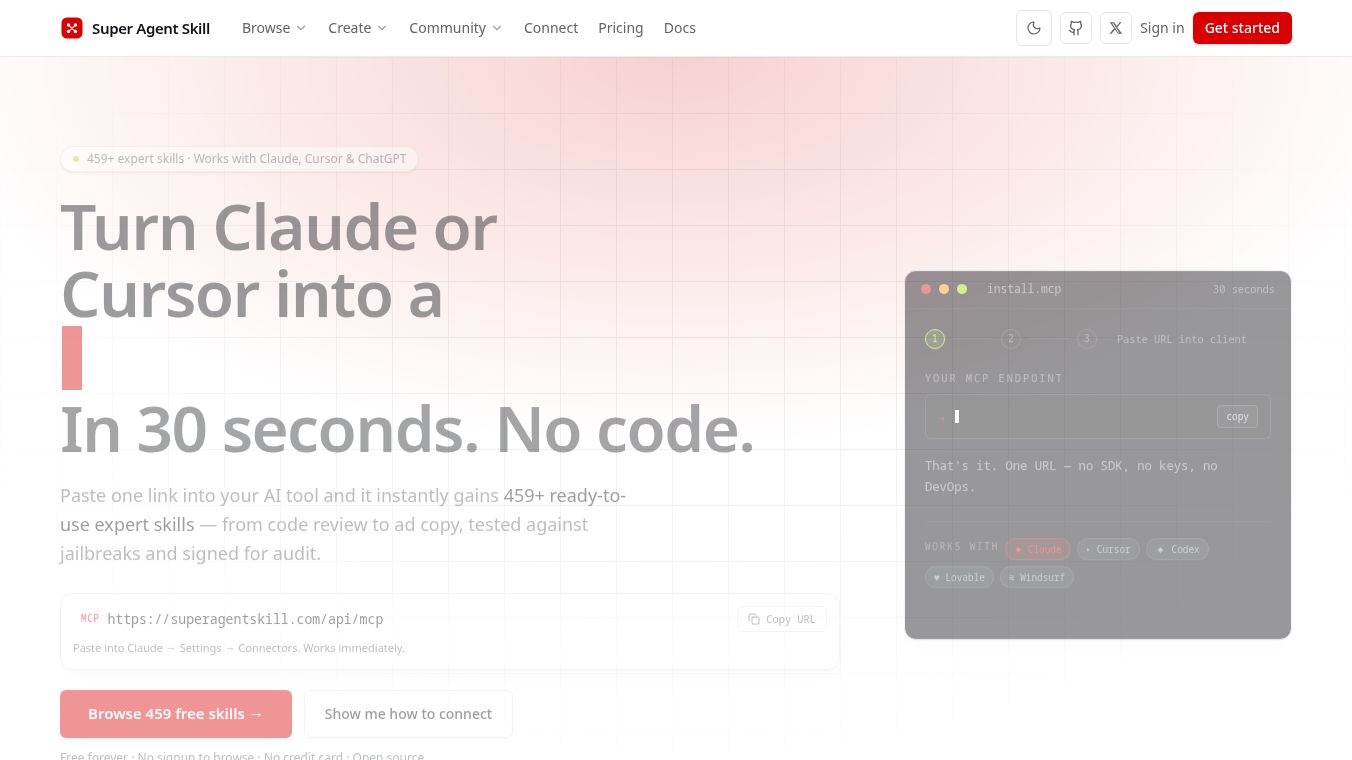Click Browse 459 free skills button
This screenshot has width=1352, height=760.
[x=176, y=714]
